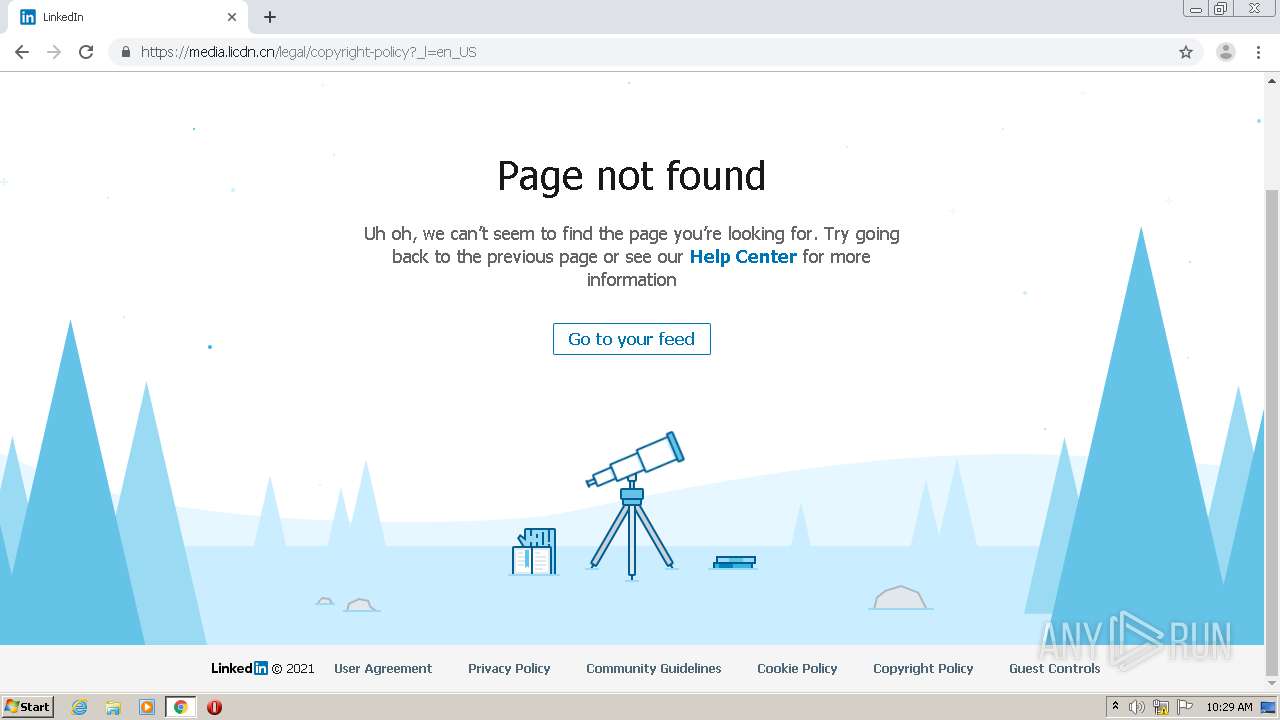The width and height of the screenshot is (1280, 720).
Task: Click the Page not found heading
Action: point(632,176)
